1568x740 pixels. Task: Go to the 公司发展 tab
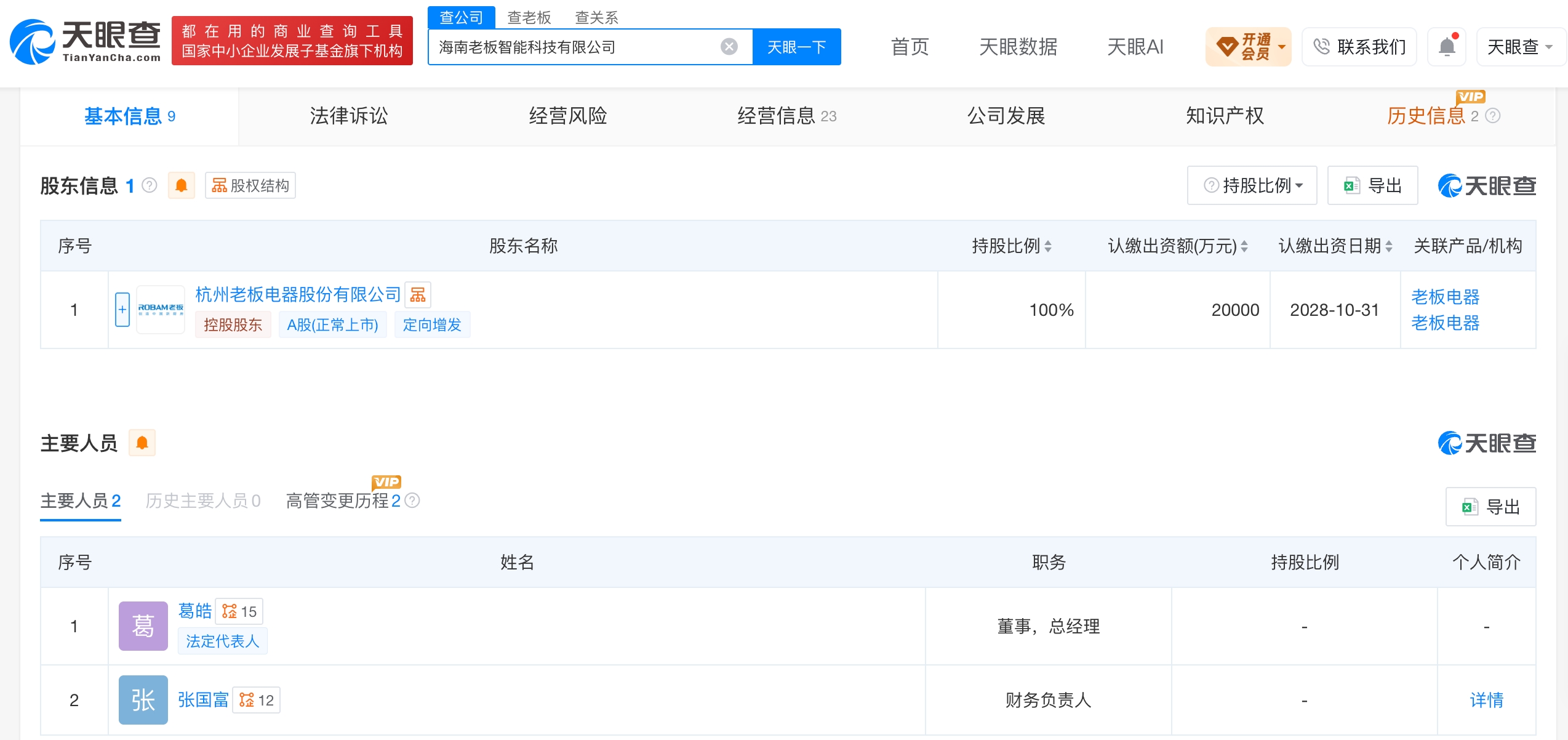pos(1006,116)
